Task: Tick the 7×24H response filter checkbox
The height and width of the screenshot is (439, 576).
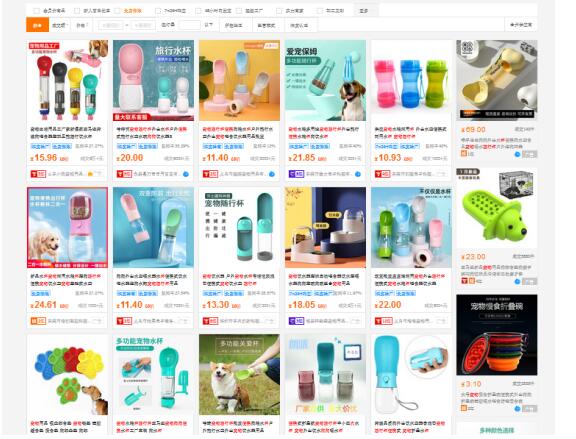Action: [158, 11]
